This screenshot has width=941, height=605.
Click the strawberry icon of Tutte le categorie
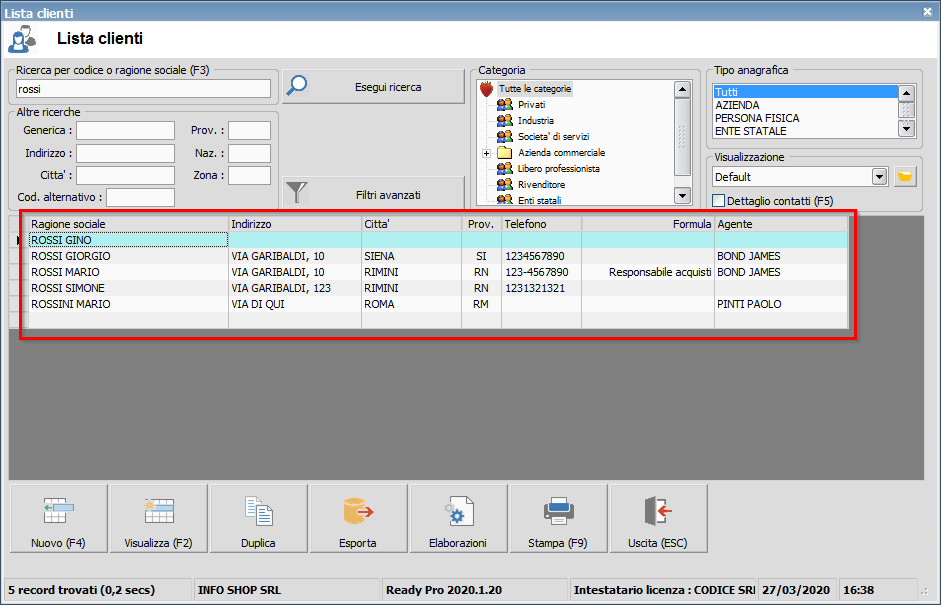point(487,89)
